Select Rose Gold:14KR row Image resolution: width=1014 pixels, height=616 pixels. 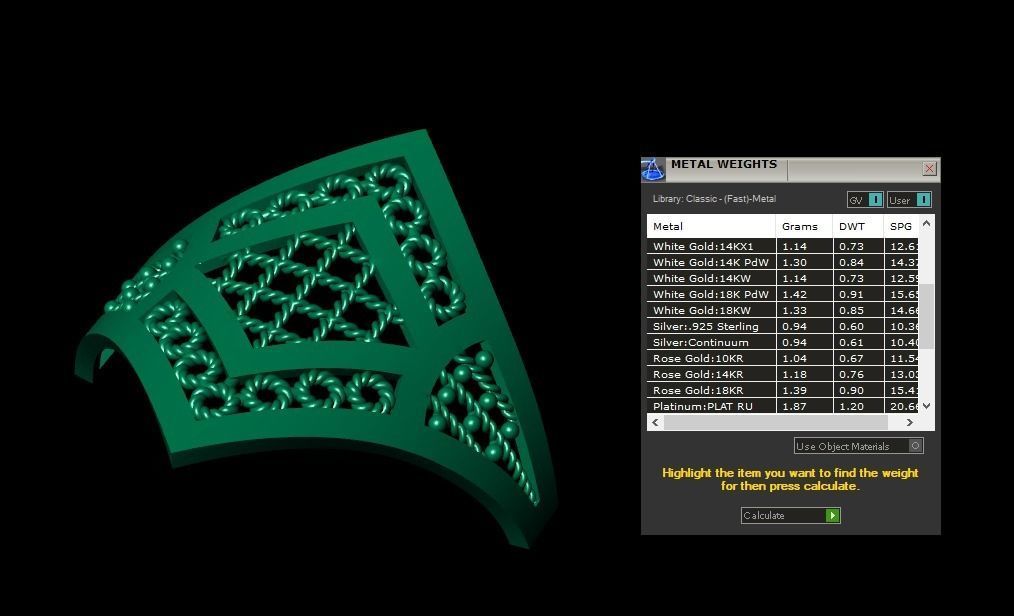[x=782, y=374]
